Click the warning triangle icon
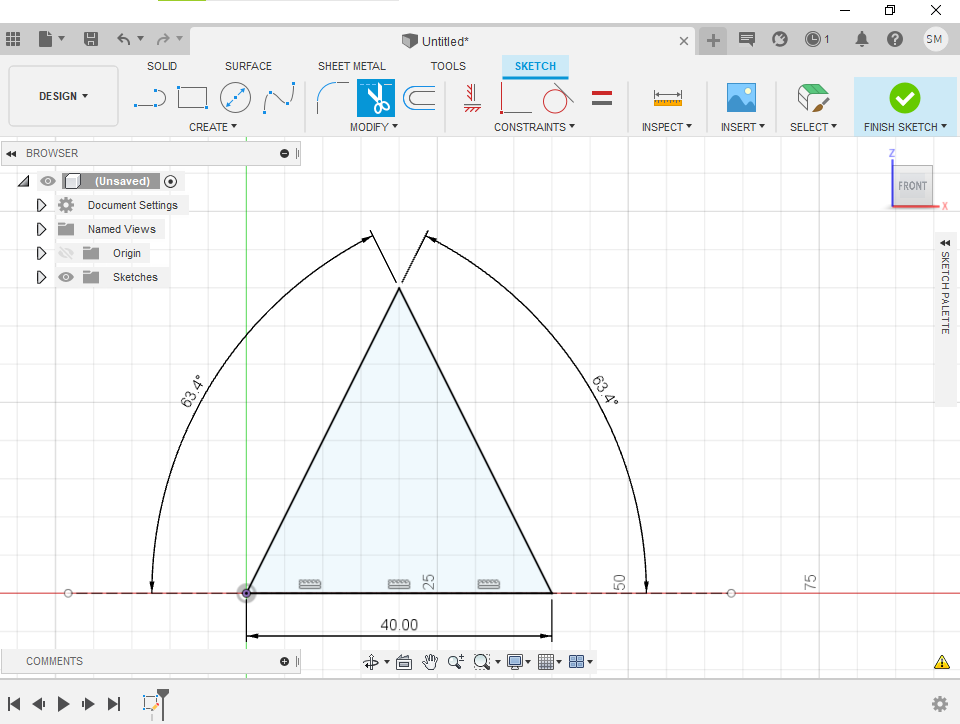 [942, 662]
